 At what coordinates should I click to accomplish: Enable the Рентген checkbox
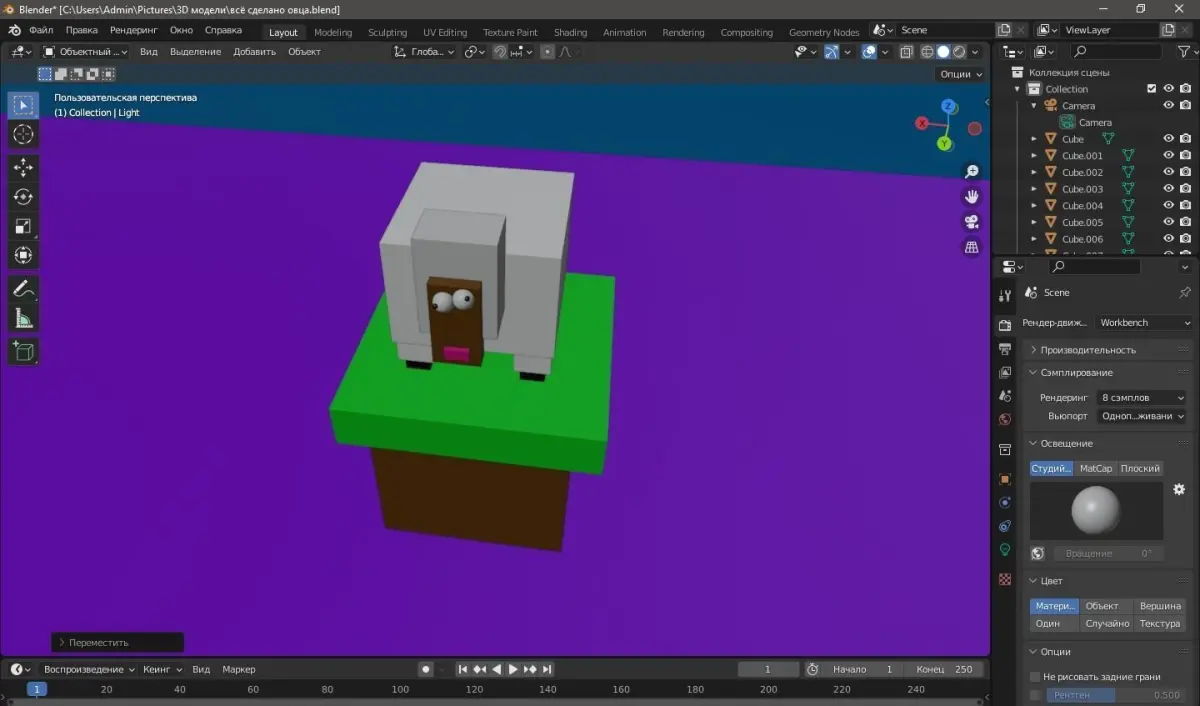pos(1035,695)
